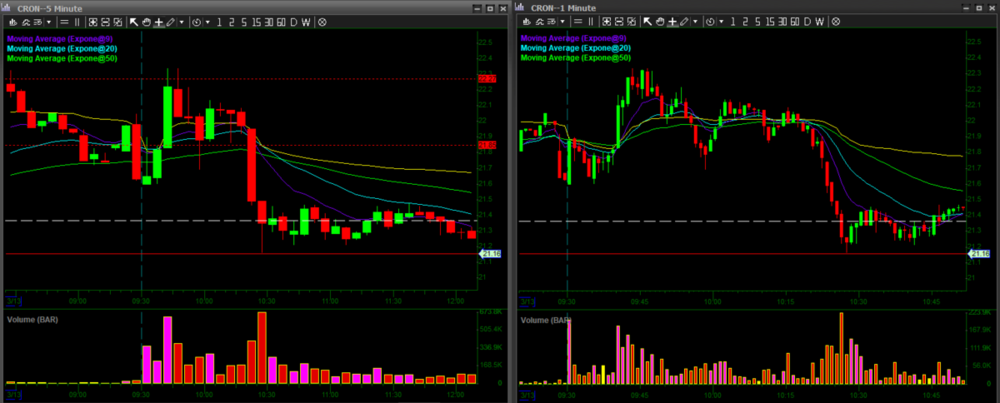The height and width of the screenshot is (403, 1000).
Task: Select the hand pan tool in 5 Minute chart
Action: point(146,21)
